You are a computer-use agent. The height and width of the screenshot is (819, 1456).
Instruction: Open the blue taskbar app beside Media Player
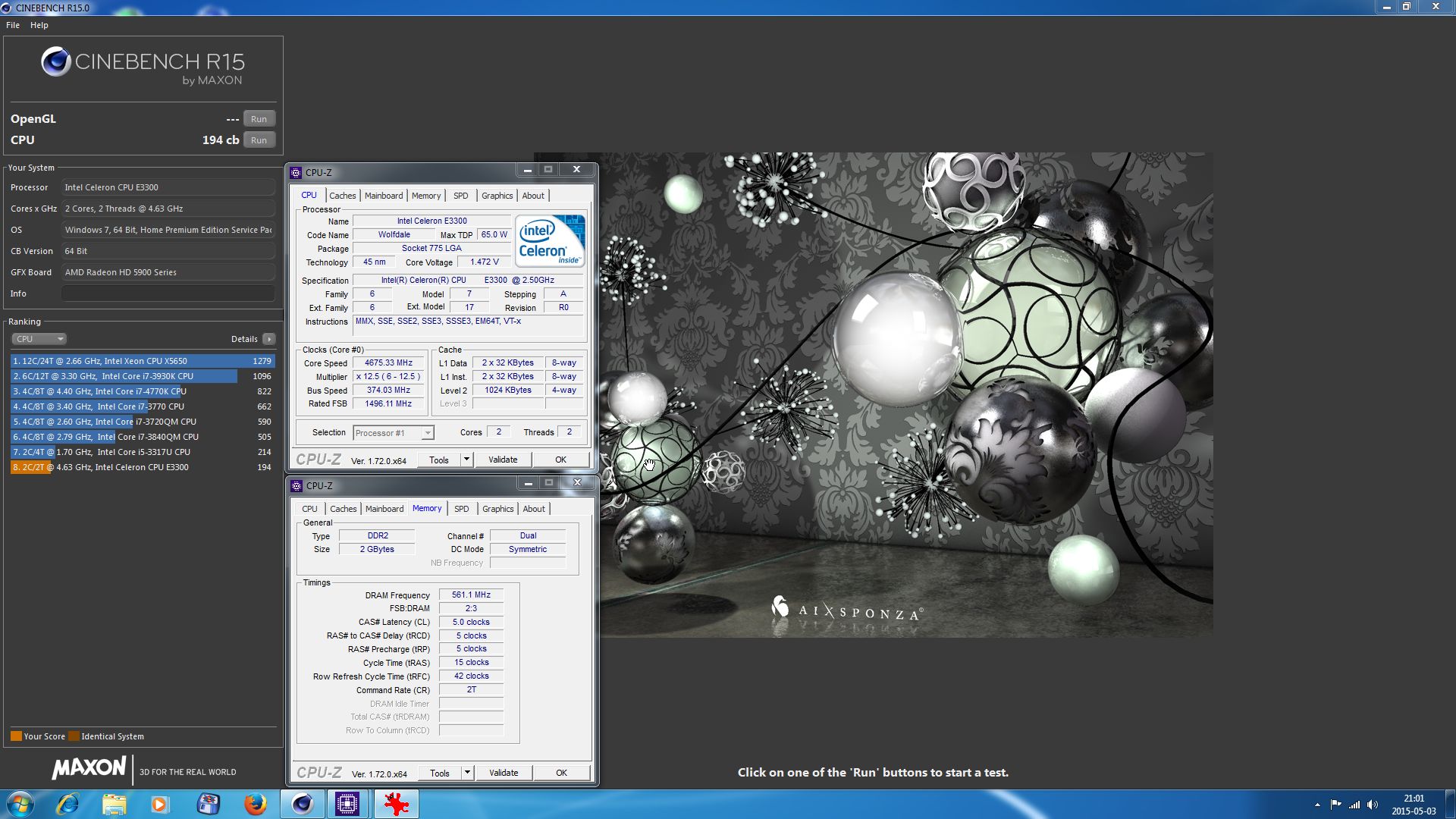click(x=208, y=804)
